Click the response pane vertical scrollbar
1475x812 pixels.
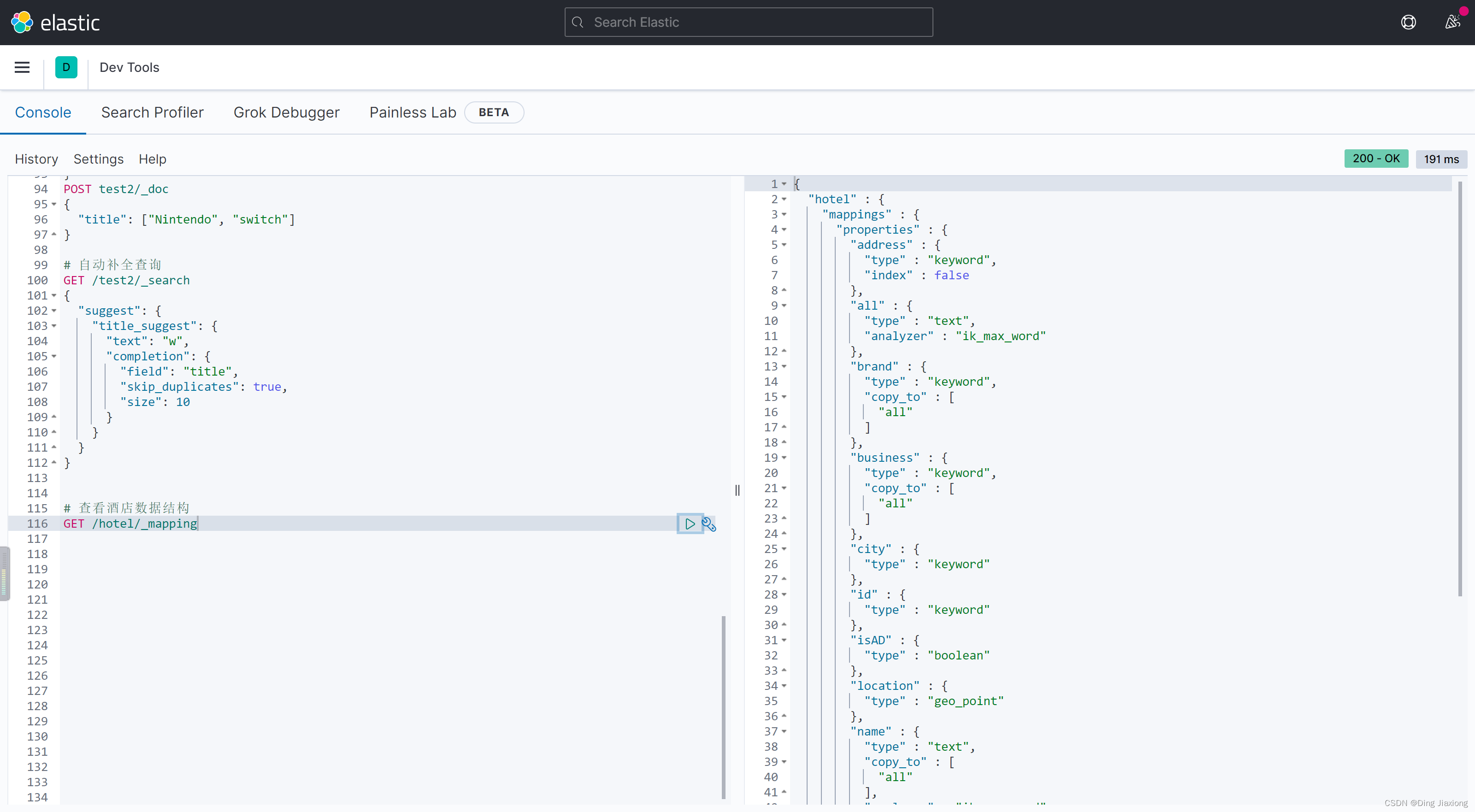pyautogui.click(x=1459, y=389)
